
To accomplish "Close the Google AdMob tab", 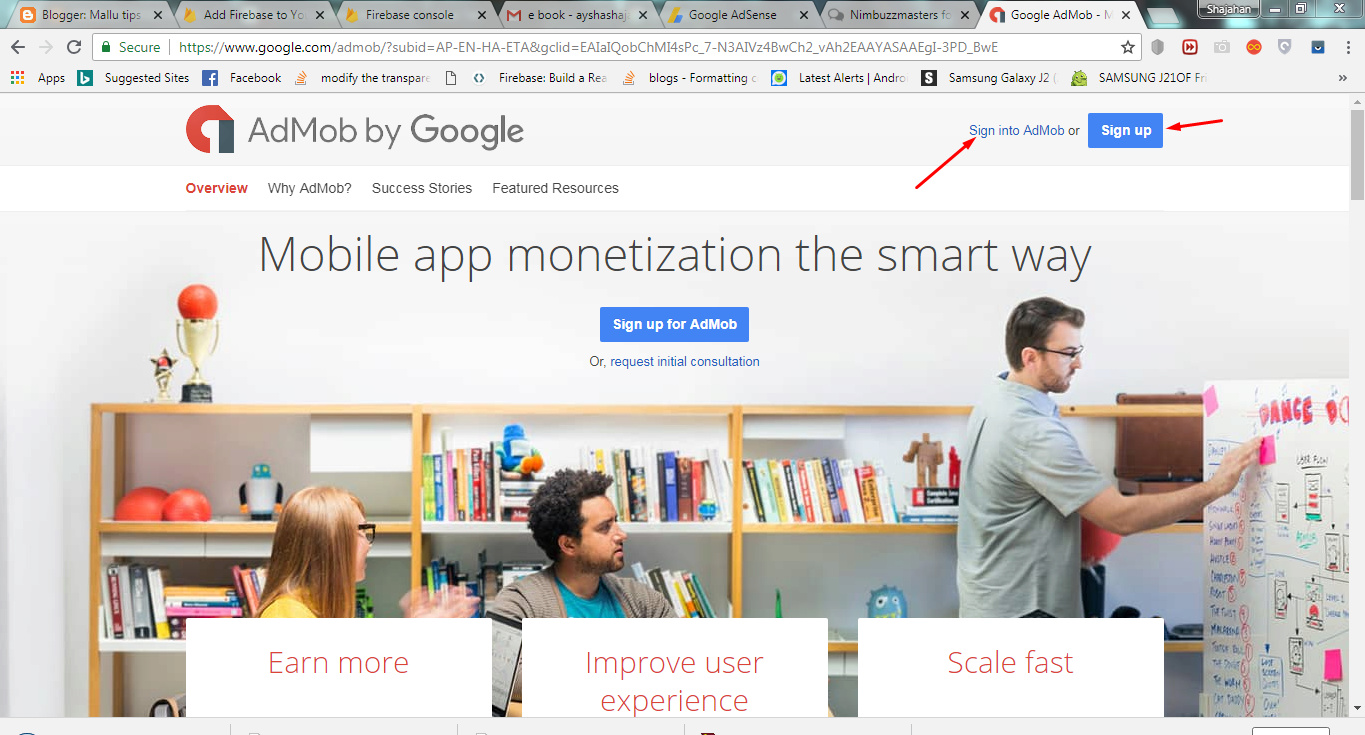I will click(x=1128, y=15).
